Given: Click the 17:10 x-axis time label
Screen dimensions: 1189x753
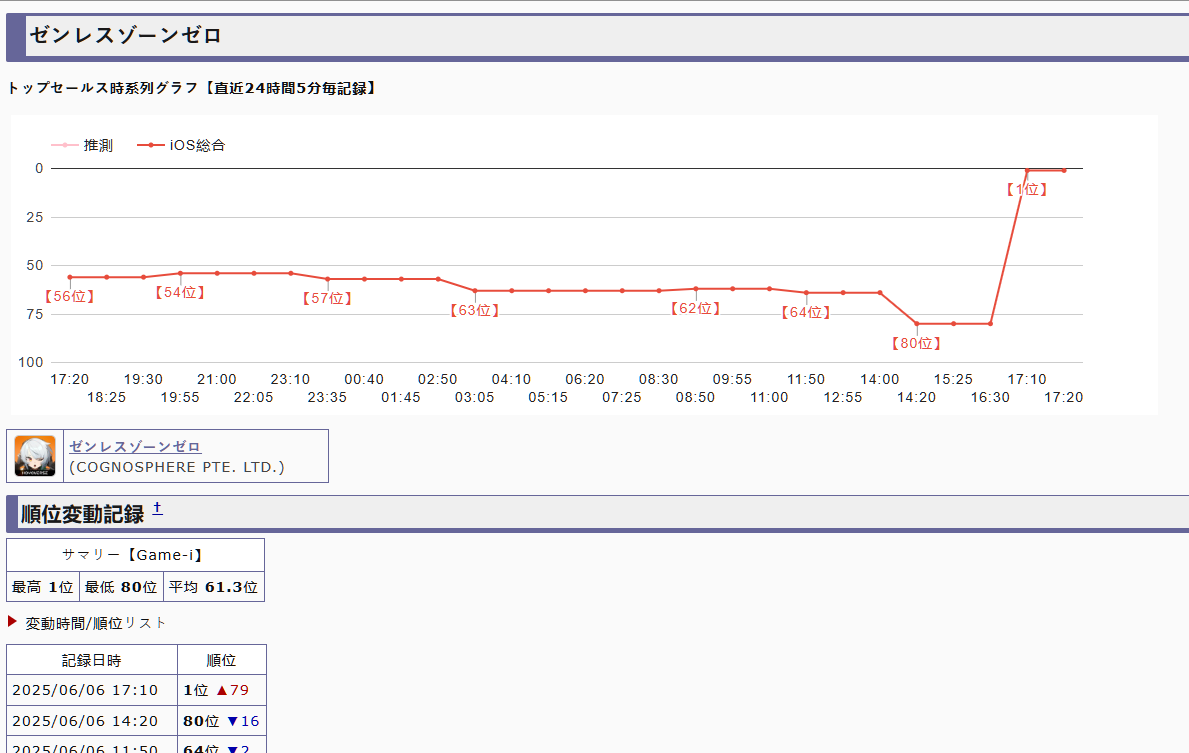Looking at the screenshot, I should click(x=1027, y=379).
